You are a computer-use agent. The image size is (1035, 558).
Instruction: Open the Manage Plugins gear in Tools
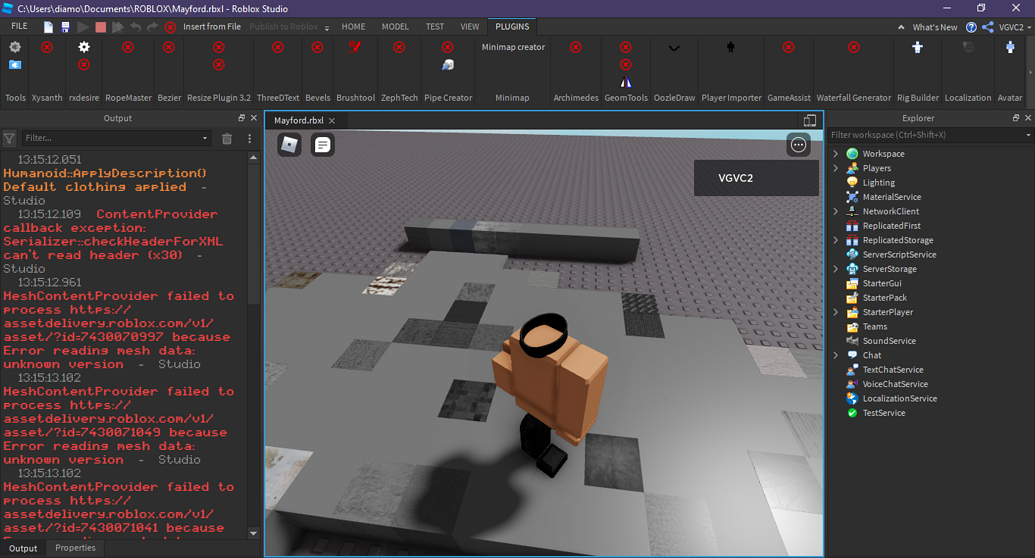click(x=15, y=47)
